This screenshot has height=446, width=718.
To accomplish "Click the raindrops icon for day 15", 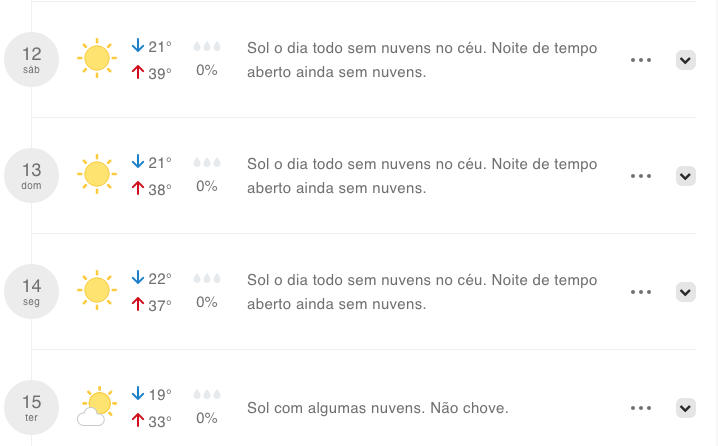I will point(207,395).
